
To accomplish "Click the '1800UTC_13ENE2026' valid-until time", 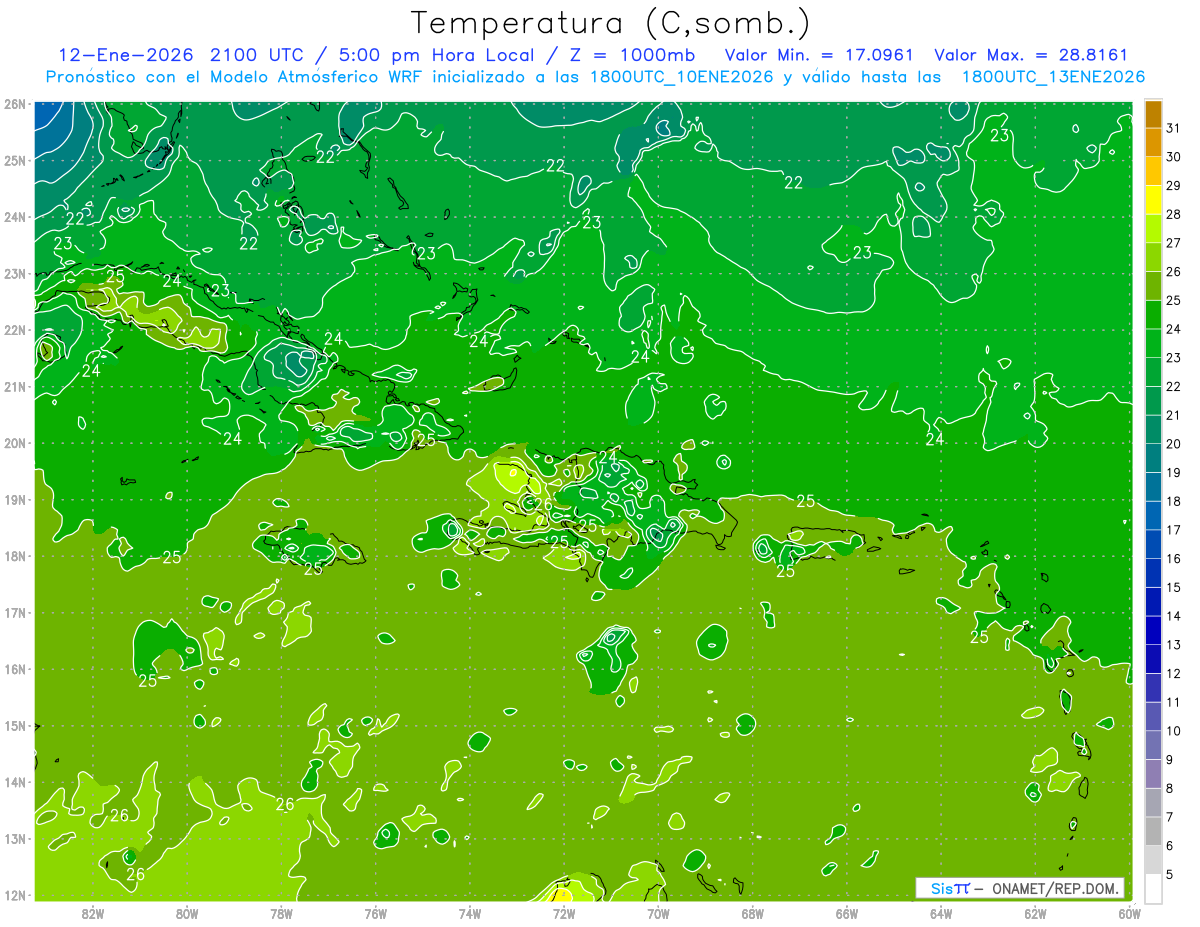I will click(x=1053, y=77).
